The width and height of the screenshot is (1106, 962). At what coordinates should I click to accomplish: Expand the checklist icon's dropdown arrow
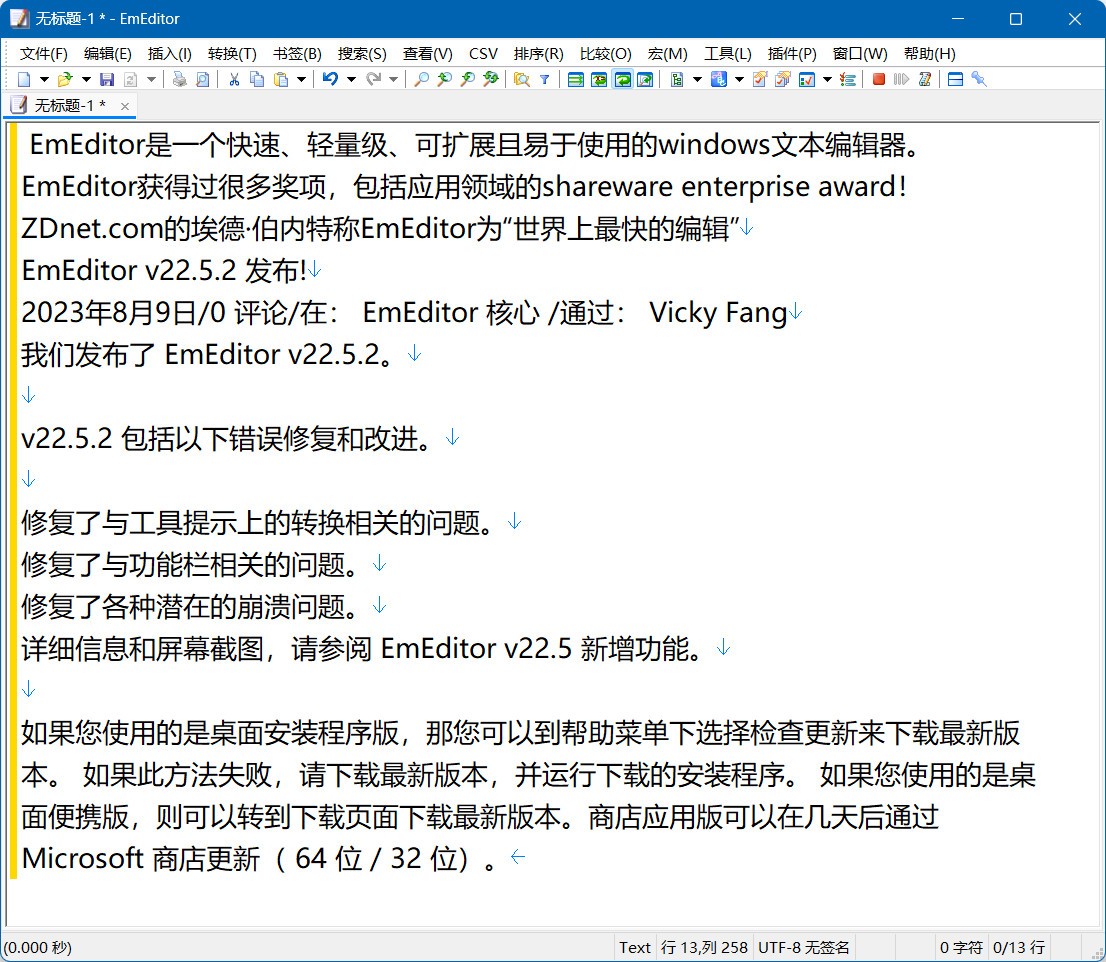point(827,79)
